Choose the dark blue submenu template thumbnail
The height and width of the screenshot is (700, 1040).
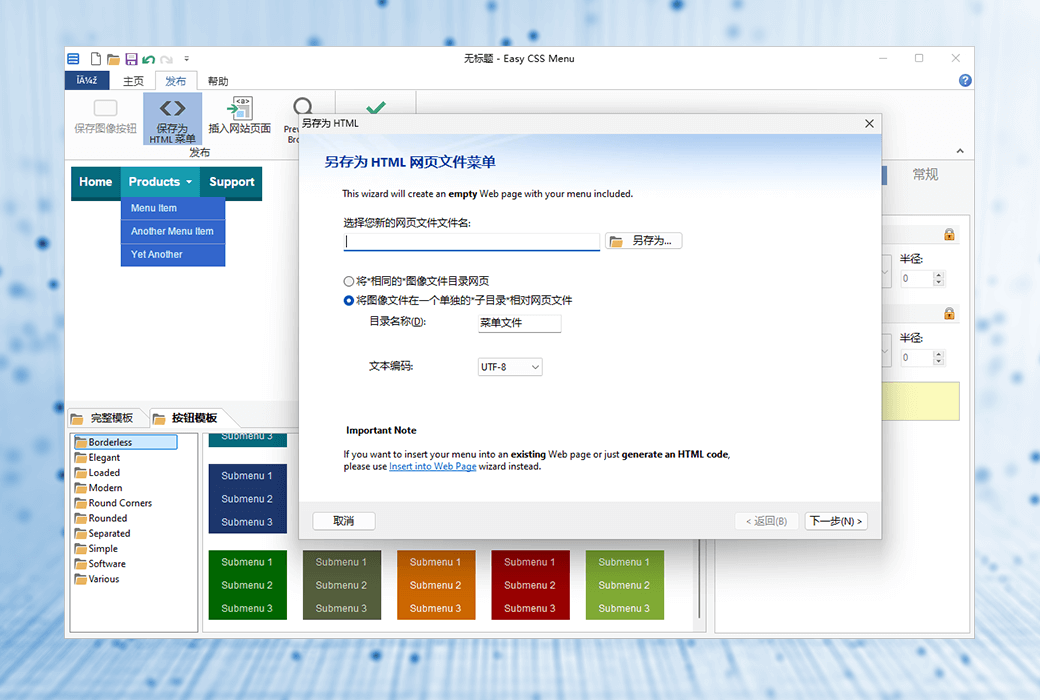click(x=247, y=499)
